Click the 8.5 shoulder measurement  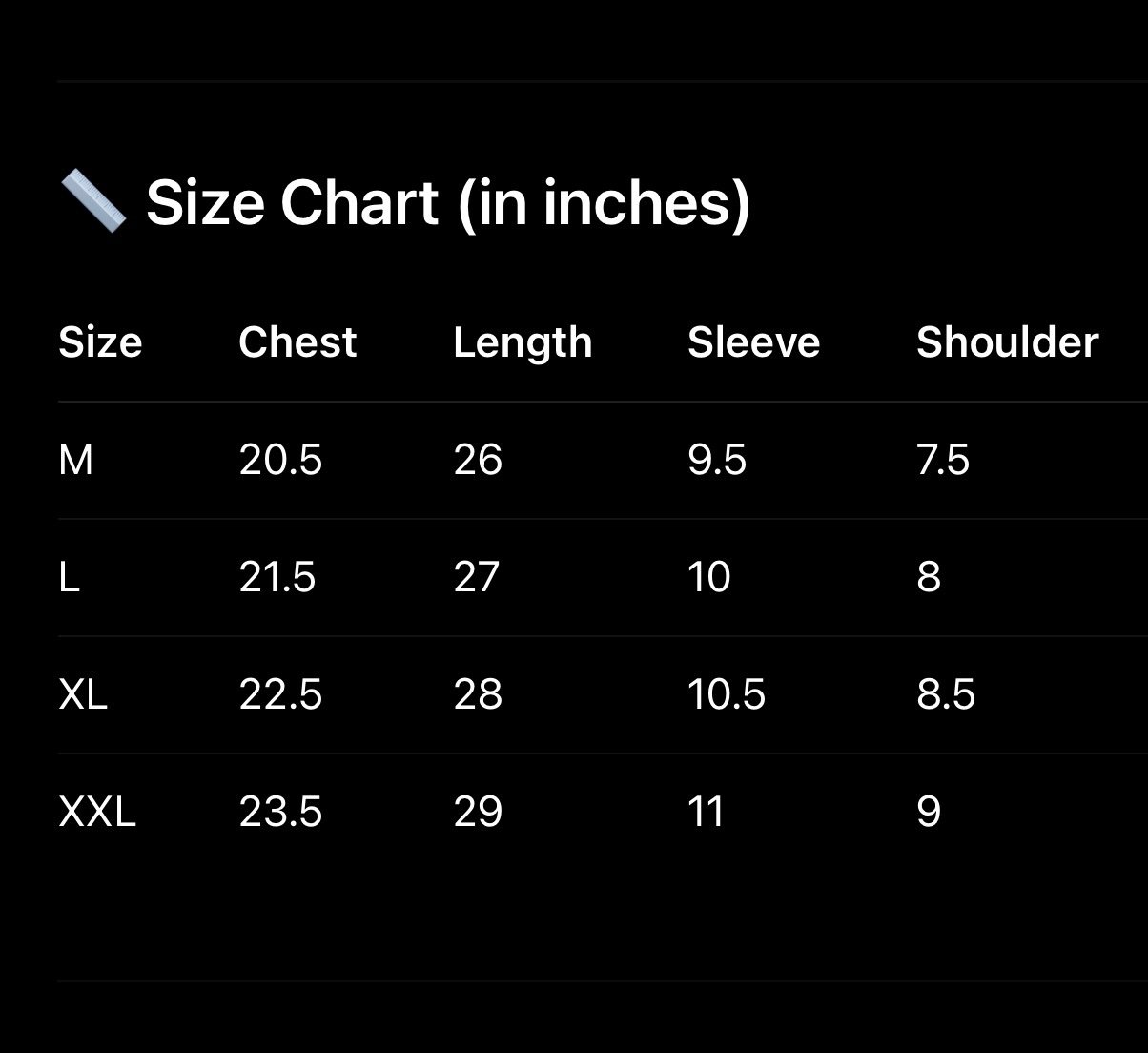(x=946, y=695)
